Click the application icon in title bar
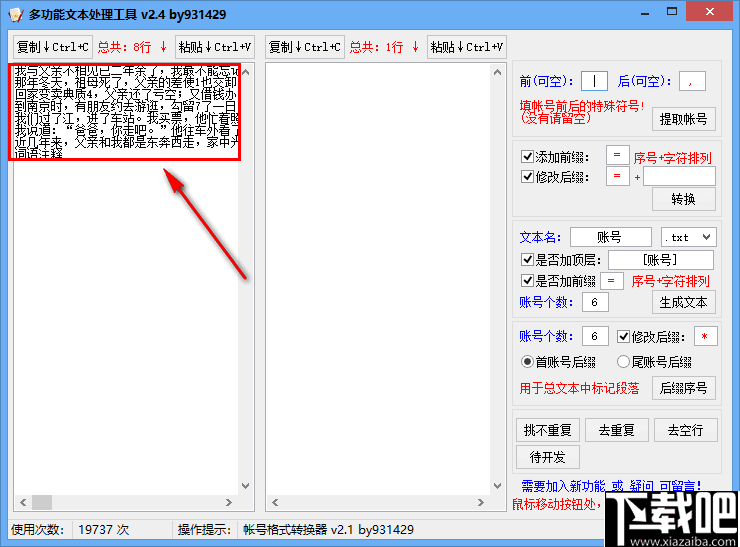Image resolution: width=740 pixels, height=547 pixels. [16, 15]
